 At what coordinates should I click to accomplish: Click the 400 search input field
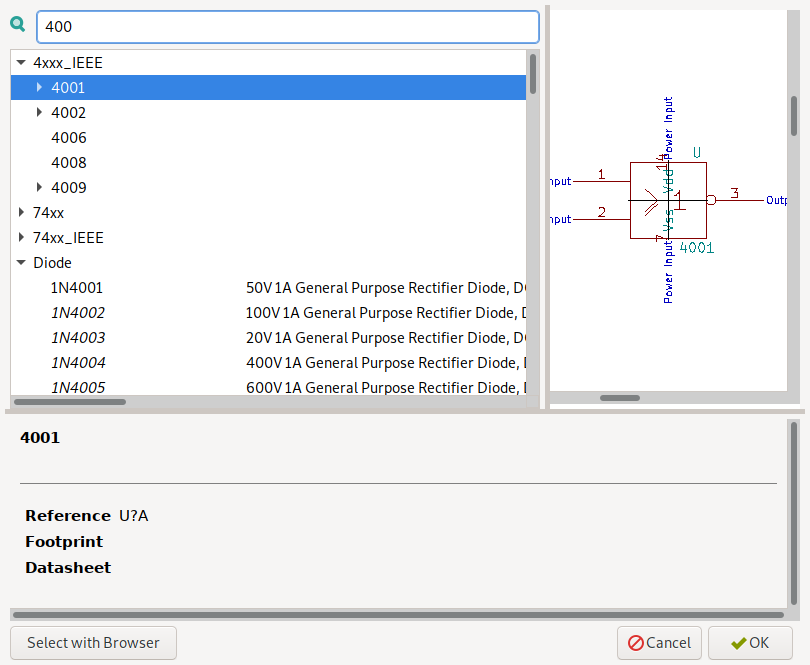[x=287, y=27]
